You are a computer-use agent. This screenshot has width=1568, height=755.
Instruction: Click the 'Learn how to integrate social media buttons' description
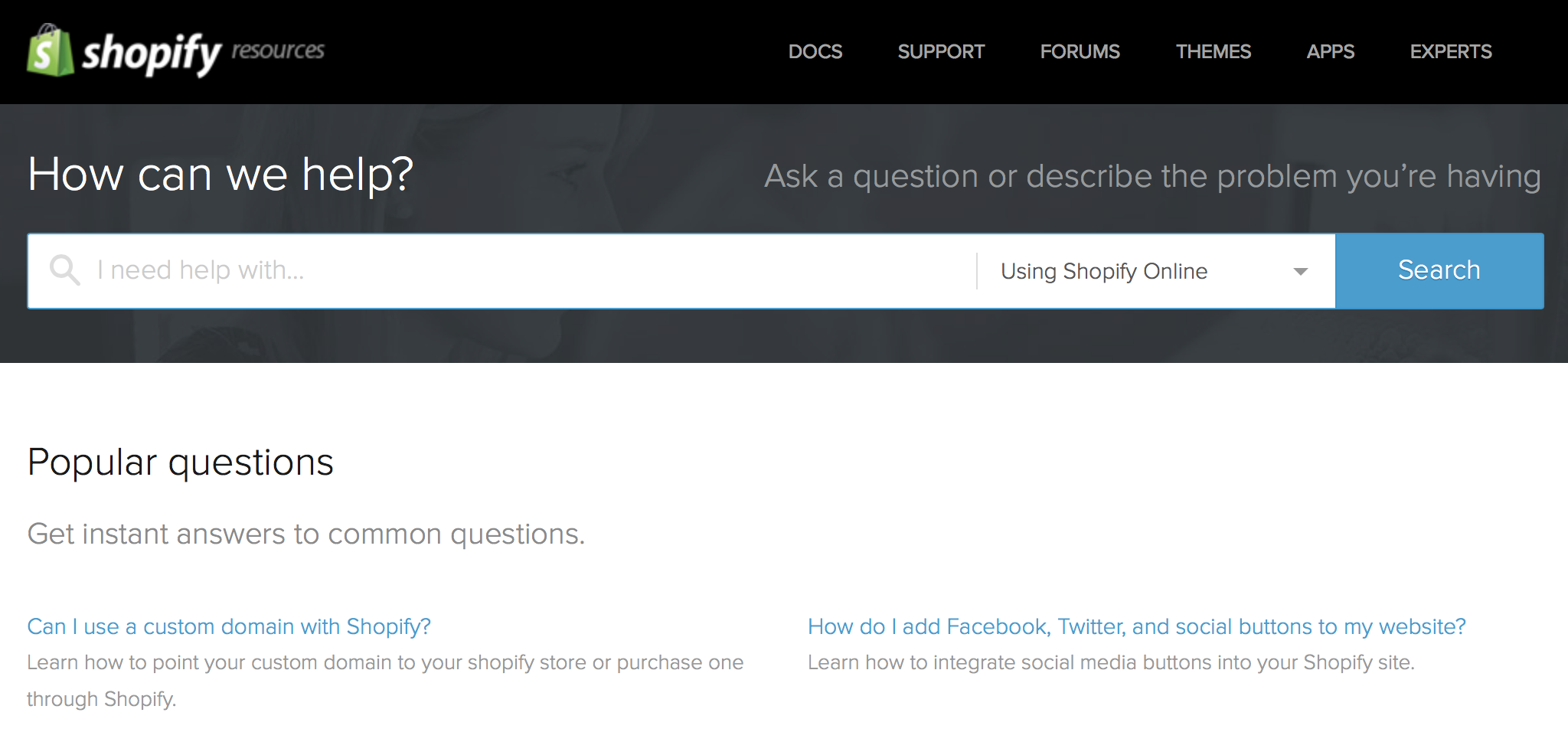pos(1111,662)
